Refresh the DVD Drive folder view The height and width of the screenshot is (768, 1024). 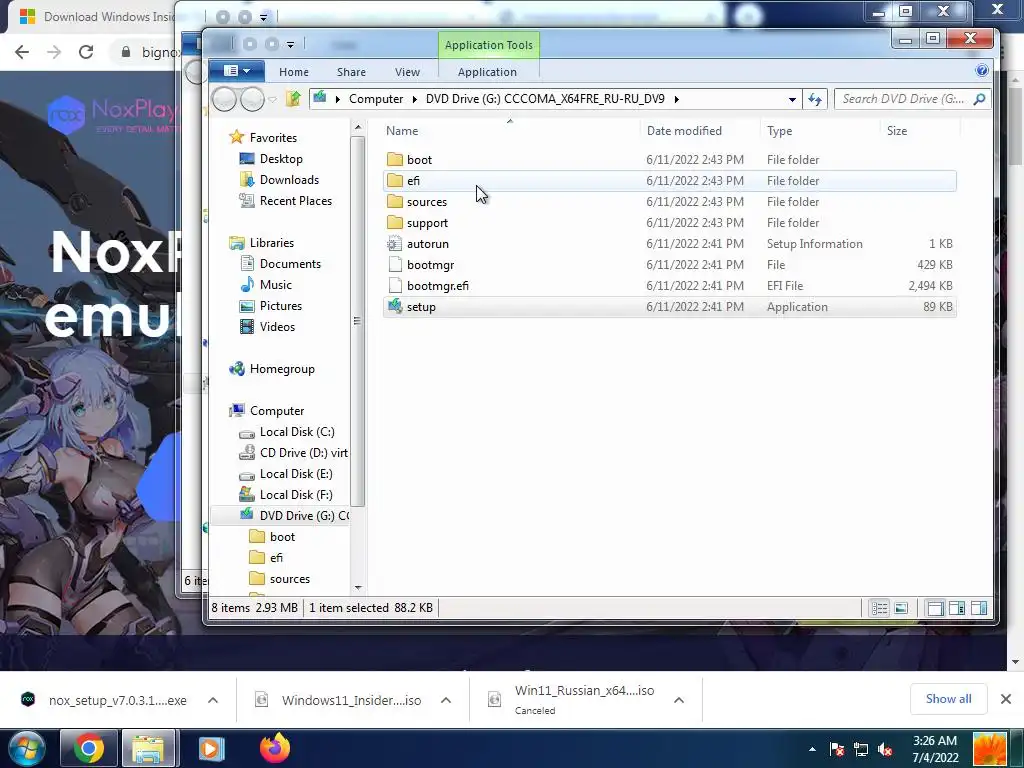[x=814, y=99]
